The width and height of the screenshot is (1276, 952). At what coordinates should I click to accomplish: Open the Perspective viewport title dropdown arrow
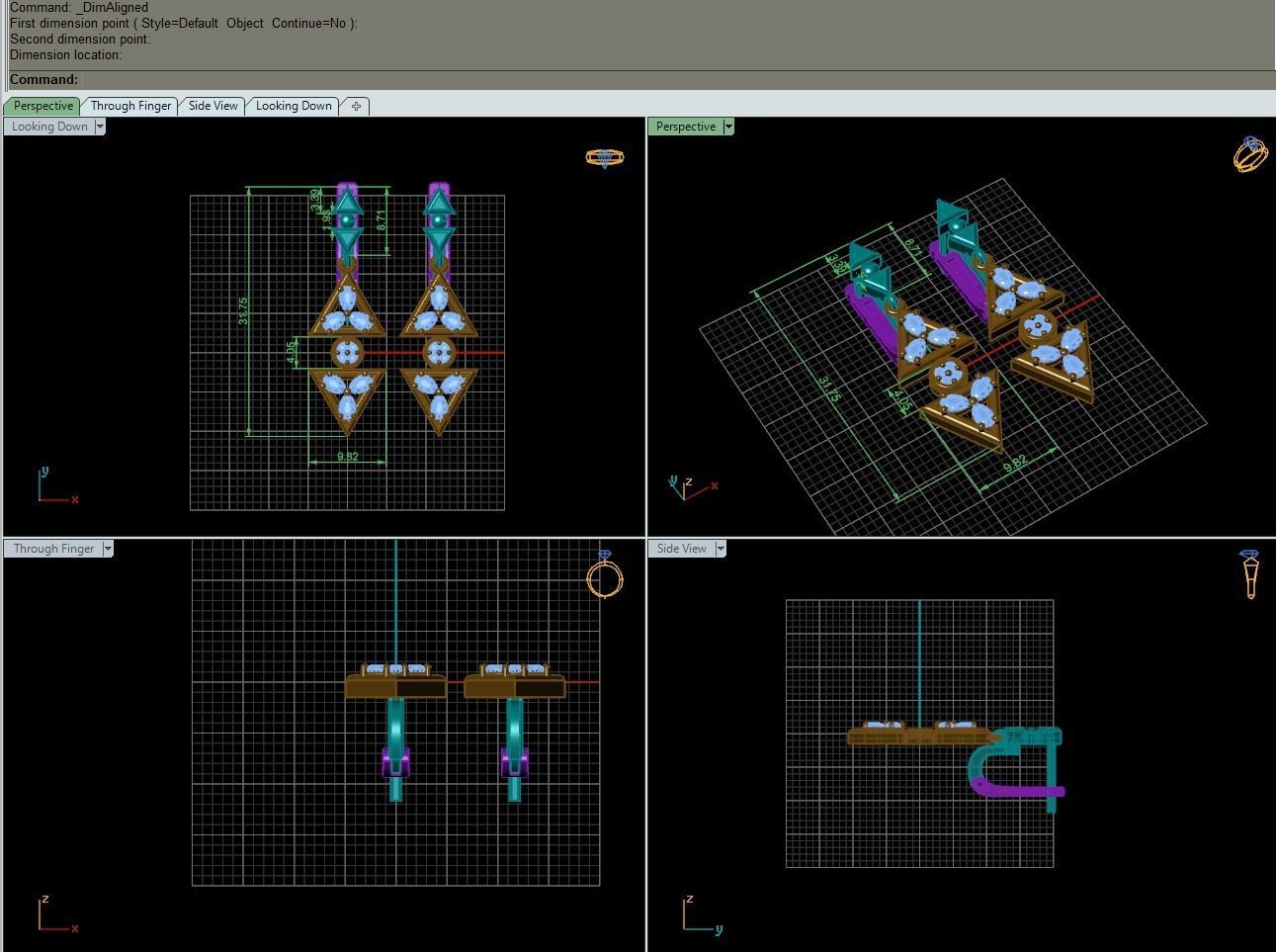tap(728, 127)
